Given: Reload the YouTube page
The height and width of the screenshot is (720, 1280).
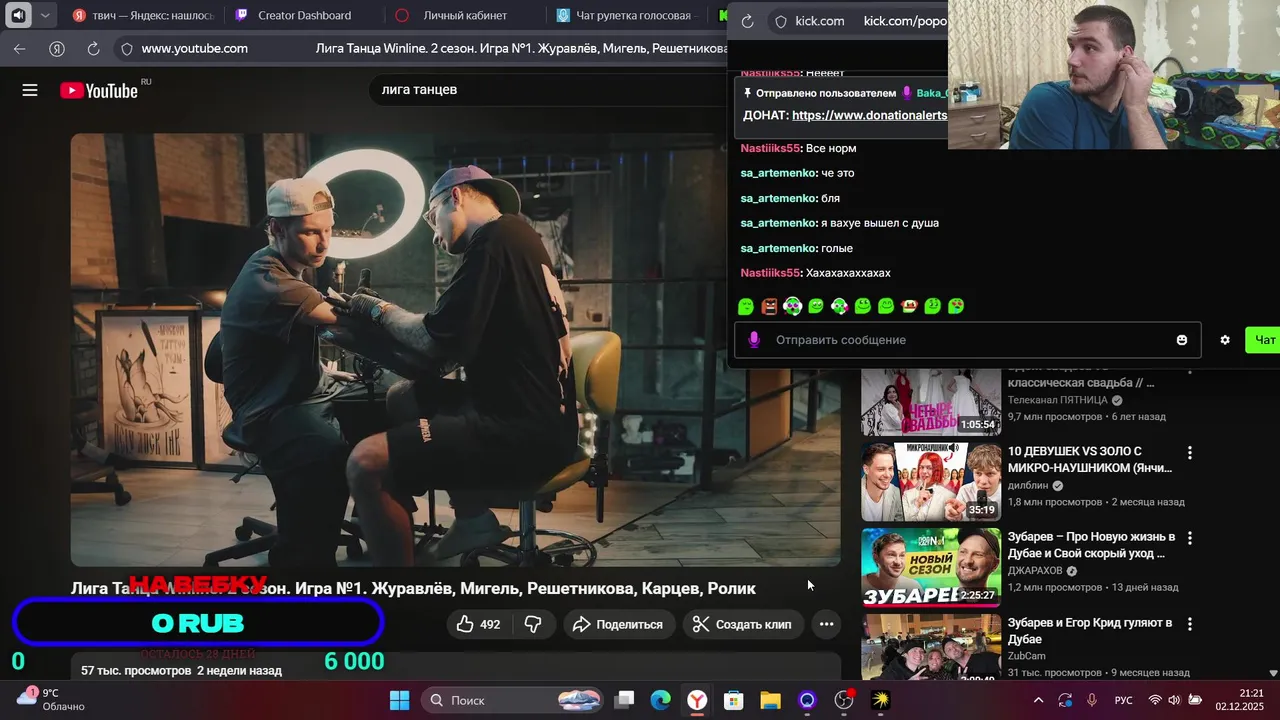Looking at the screenshot, I should coord(93,48).
